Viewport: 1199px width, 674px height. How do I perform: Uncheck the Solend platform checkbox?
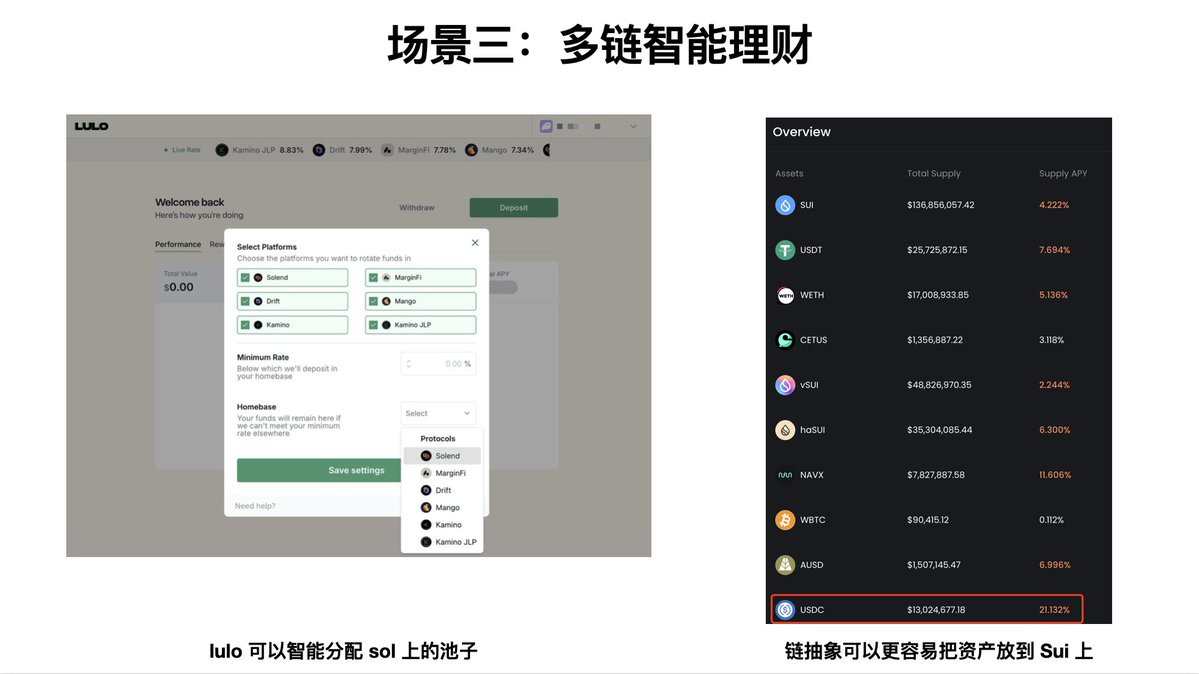(245, 278)
